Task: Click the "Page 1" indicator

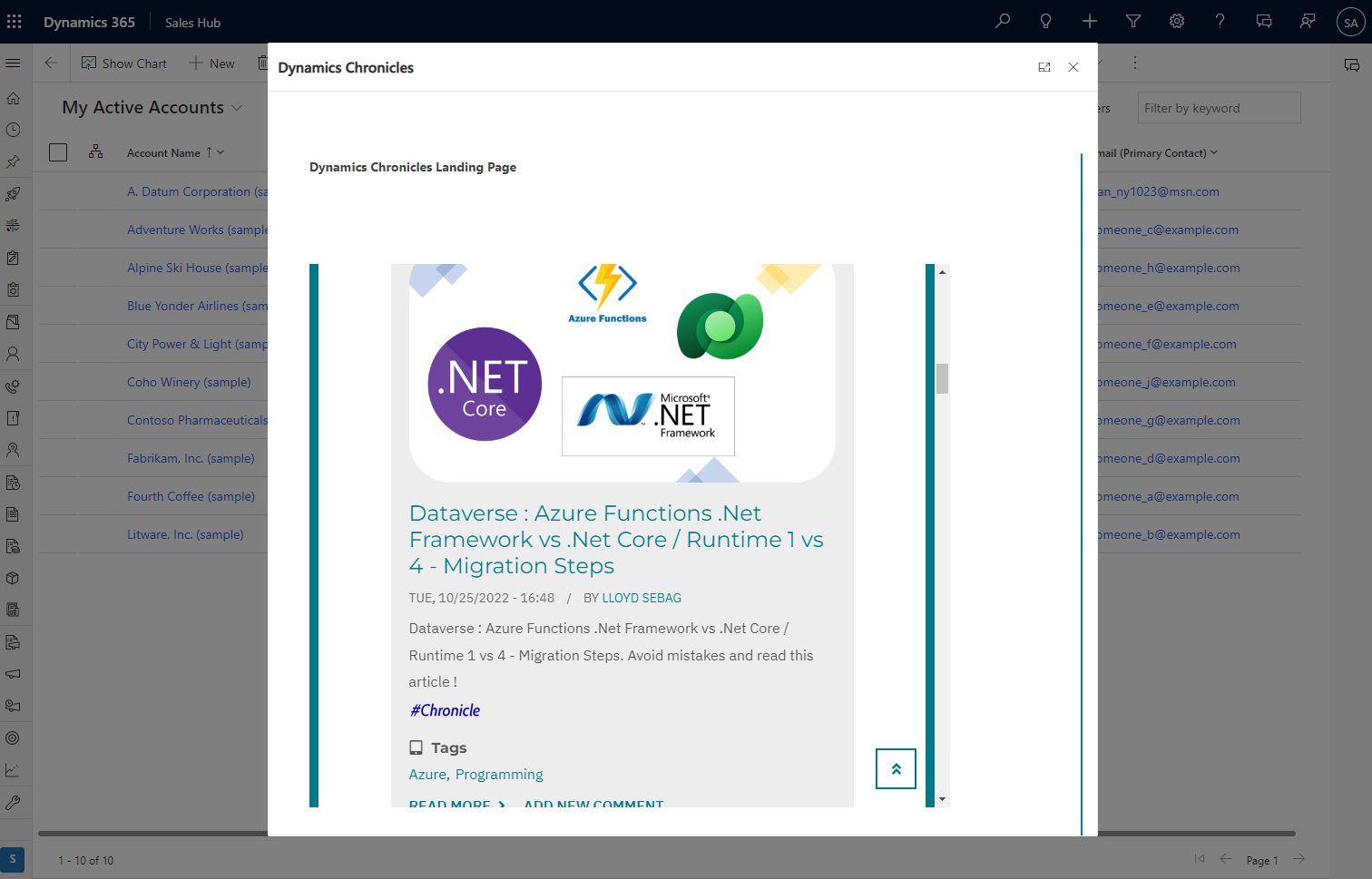Action: 1261,860
